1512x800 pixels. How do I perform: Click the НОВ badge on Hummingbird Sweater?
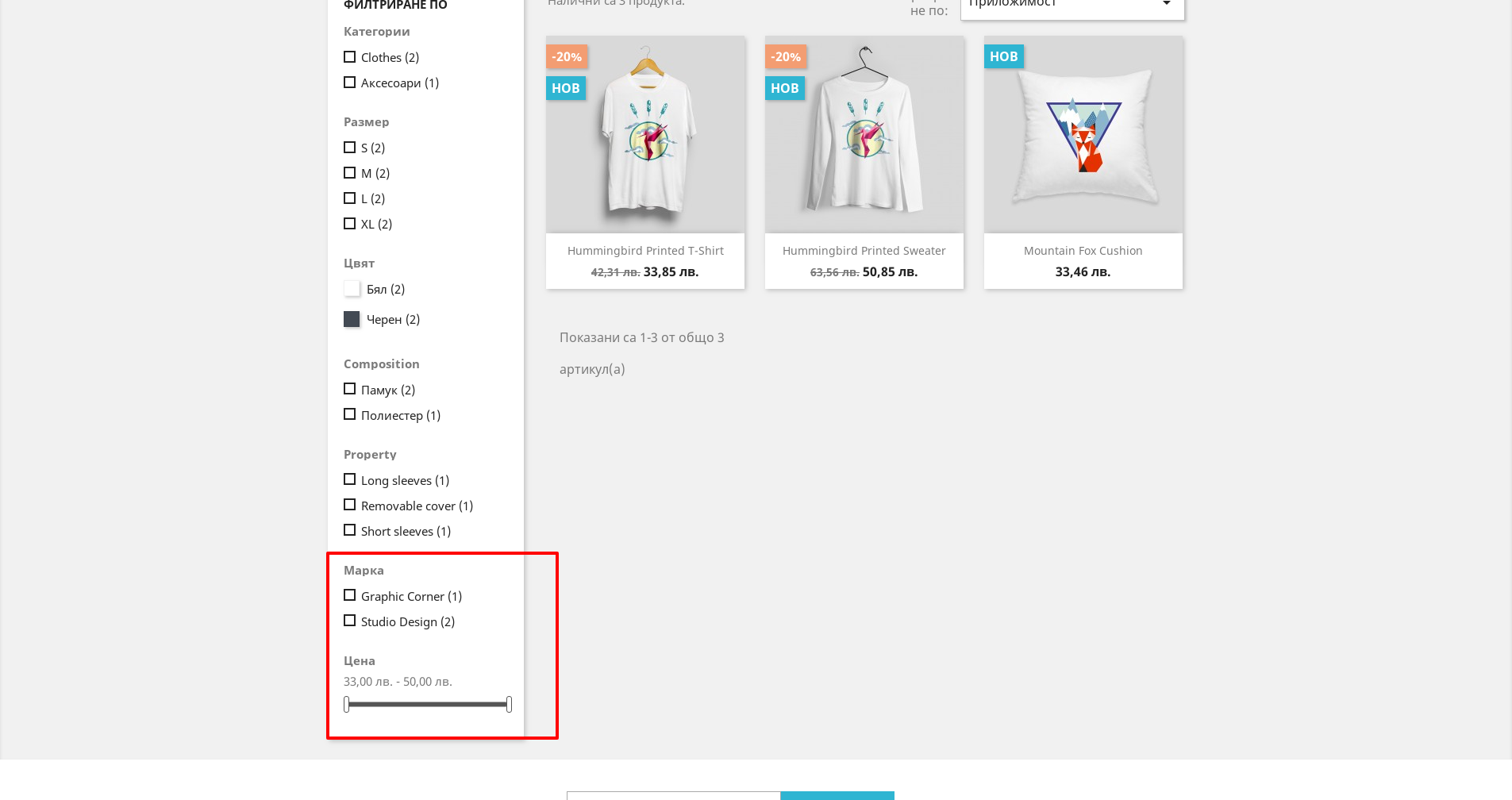click(785, 88)
